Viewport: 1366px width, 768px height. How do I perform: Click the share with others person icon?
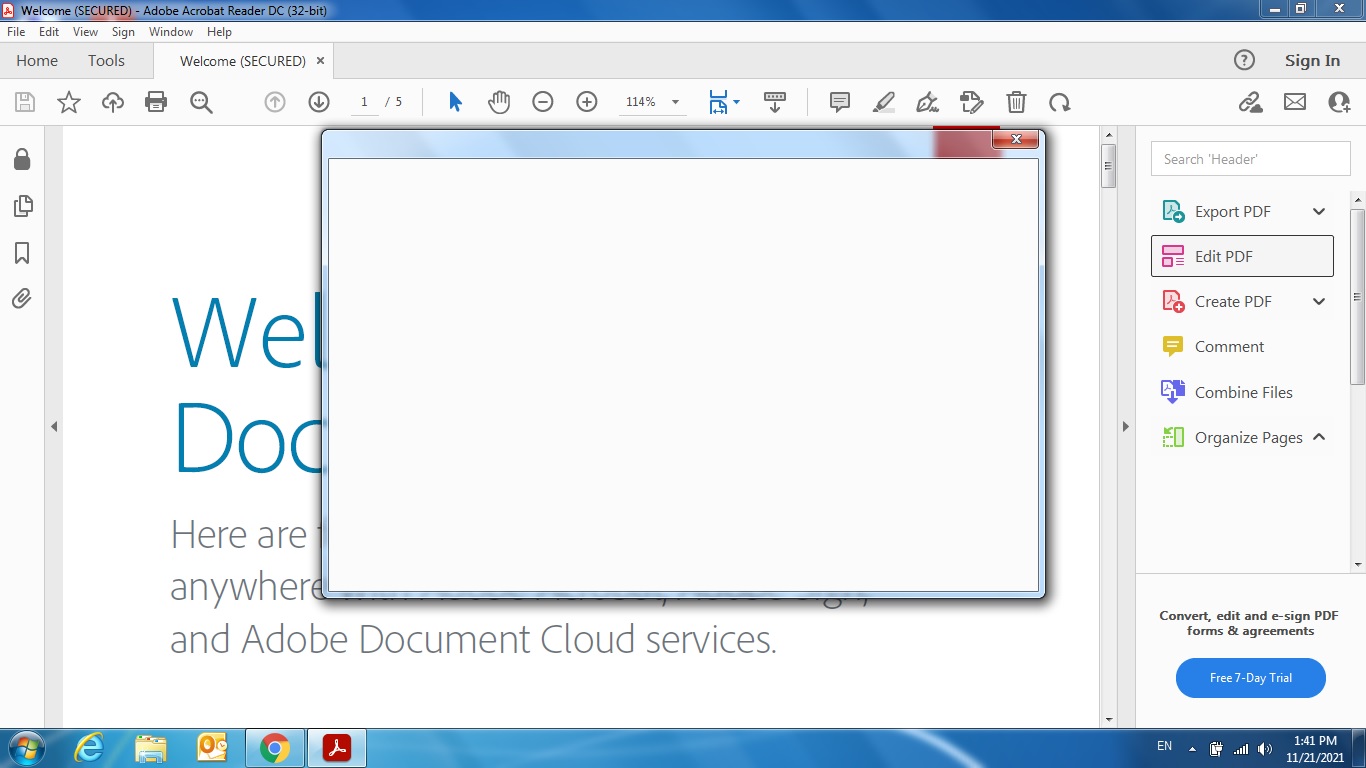(1339, 102)
